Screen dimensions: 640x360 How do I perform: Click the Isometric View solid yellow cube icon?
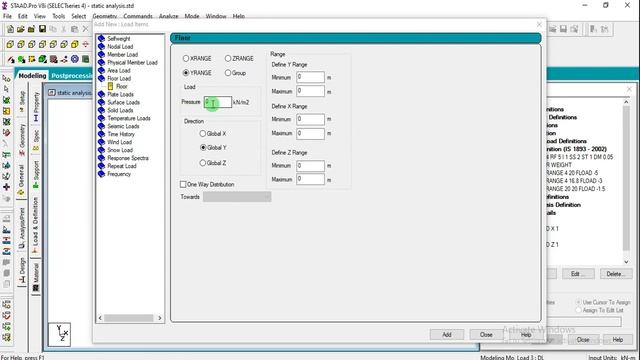[75, 44]
